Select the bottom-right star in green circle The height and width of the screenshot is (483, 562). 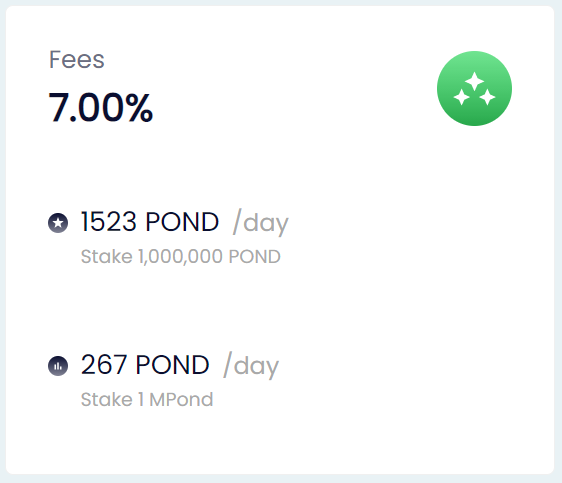click(487, 97)
